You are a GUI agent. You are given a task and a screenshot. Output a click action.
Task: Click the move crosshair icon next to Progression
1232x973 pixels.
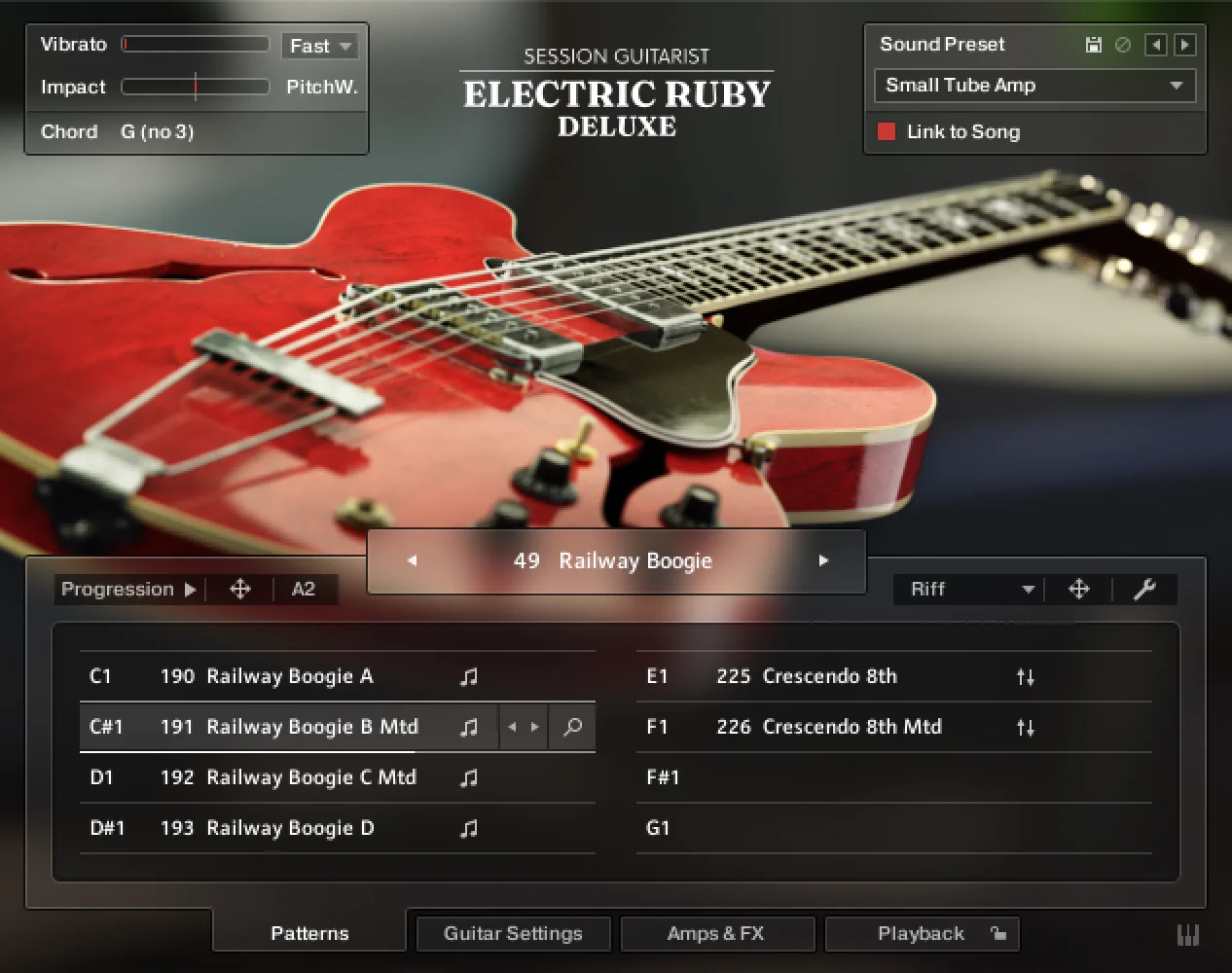point(239,589)
